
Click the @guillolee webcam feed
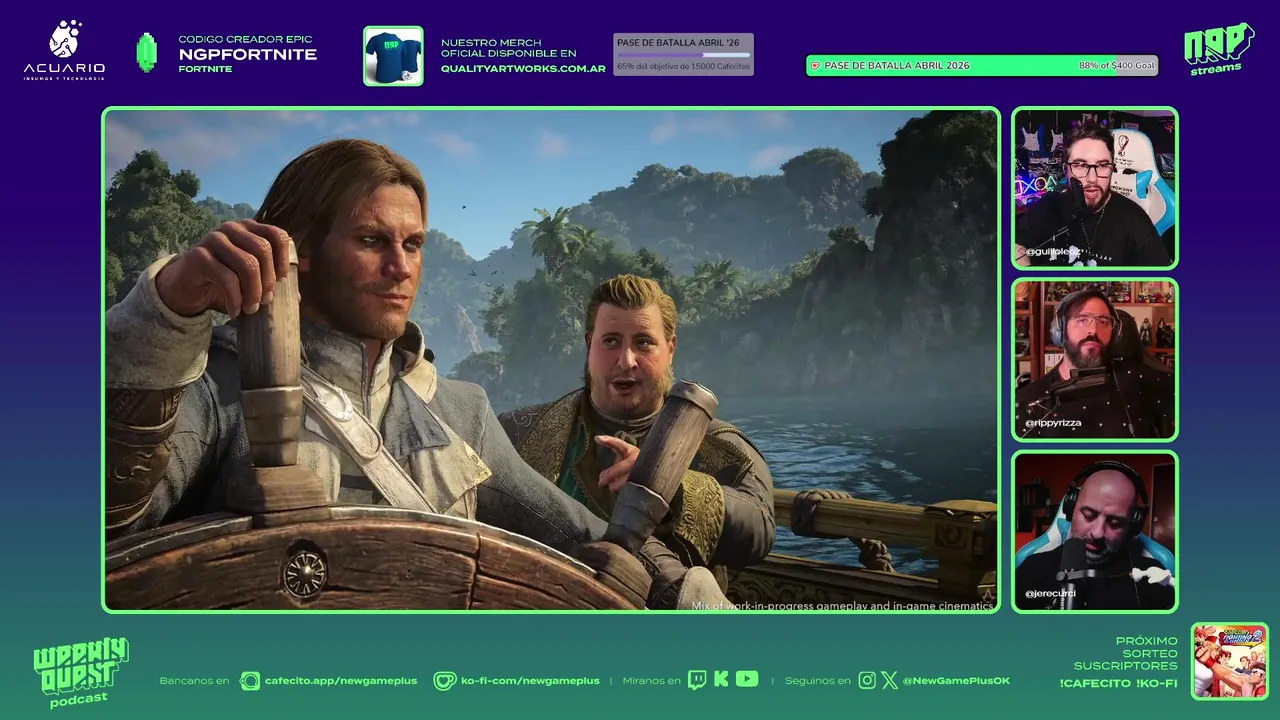click(1095, 188)
